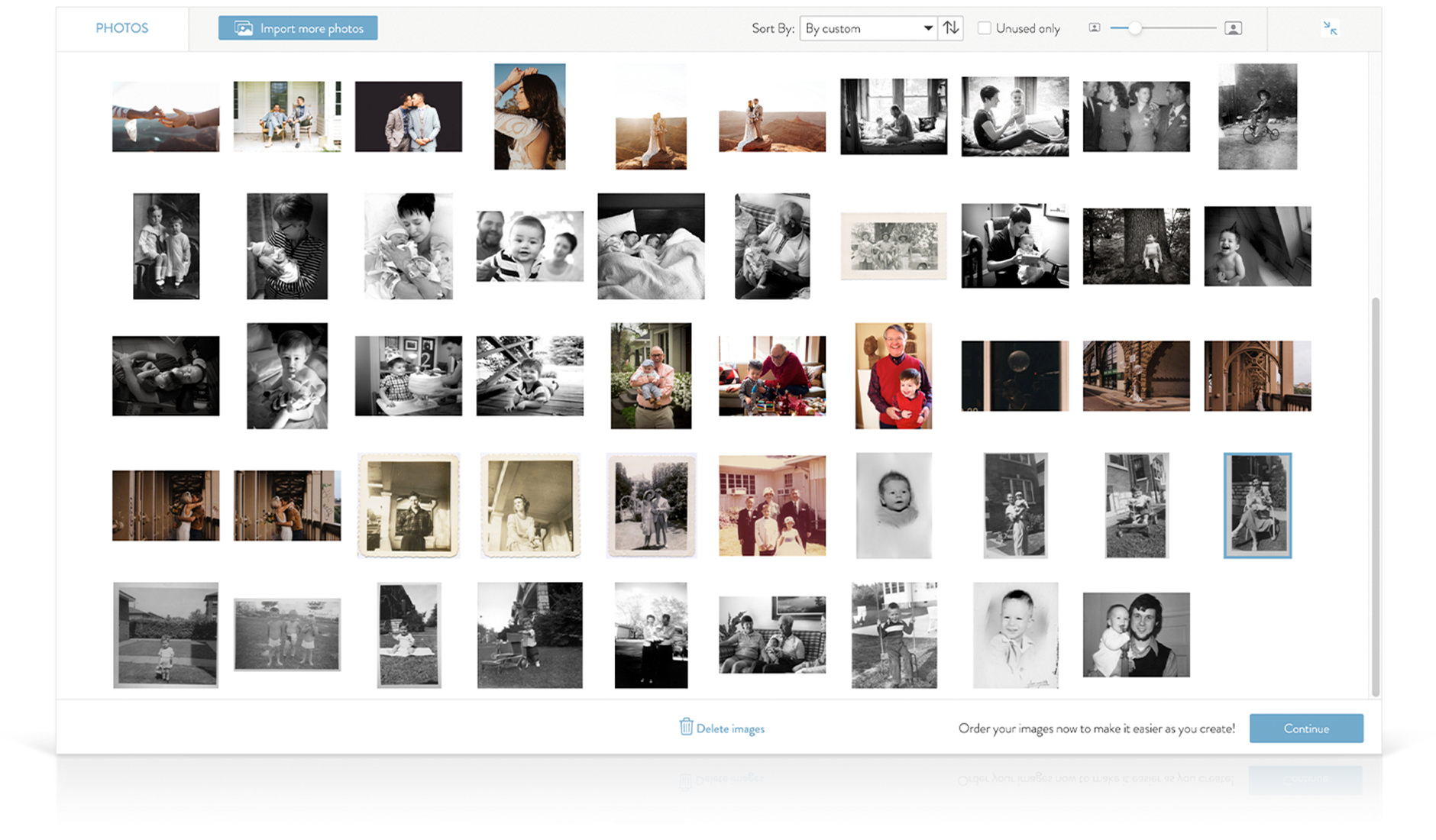The image size is (1436, 840).
Task: Select the highlighted blue-bordered photo thumbnail
Action: click(1257, 506)
